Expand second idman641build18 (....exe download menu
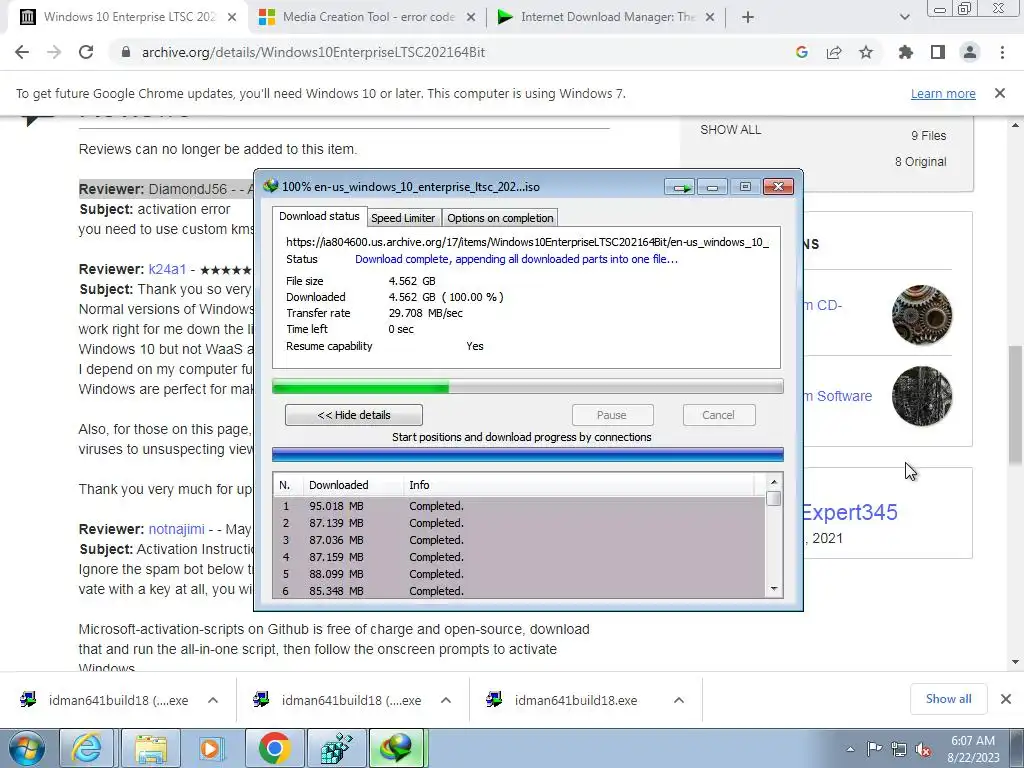1024x768 pixels. pyautogui.click(x=446, y=700)
